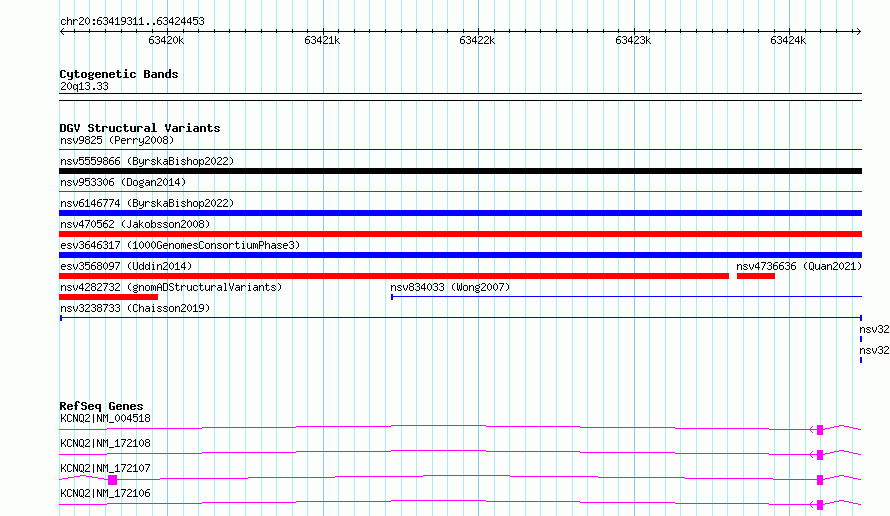Click the nsv834033 (Wong2007) label

[x=450, y=287]
